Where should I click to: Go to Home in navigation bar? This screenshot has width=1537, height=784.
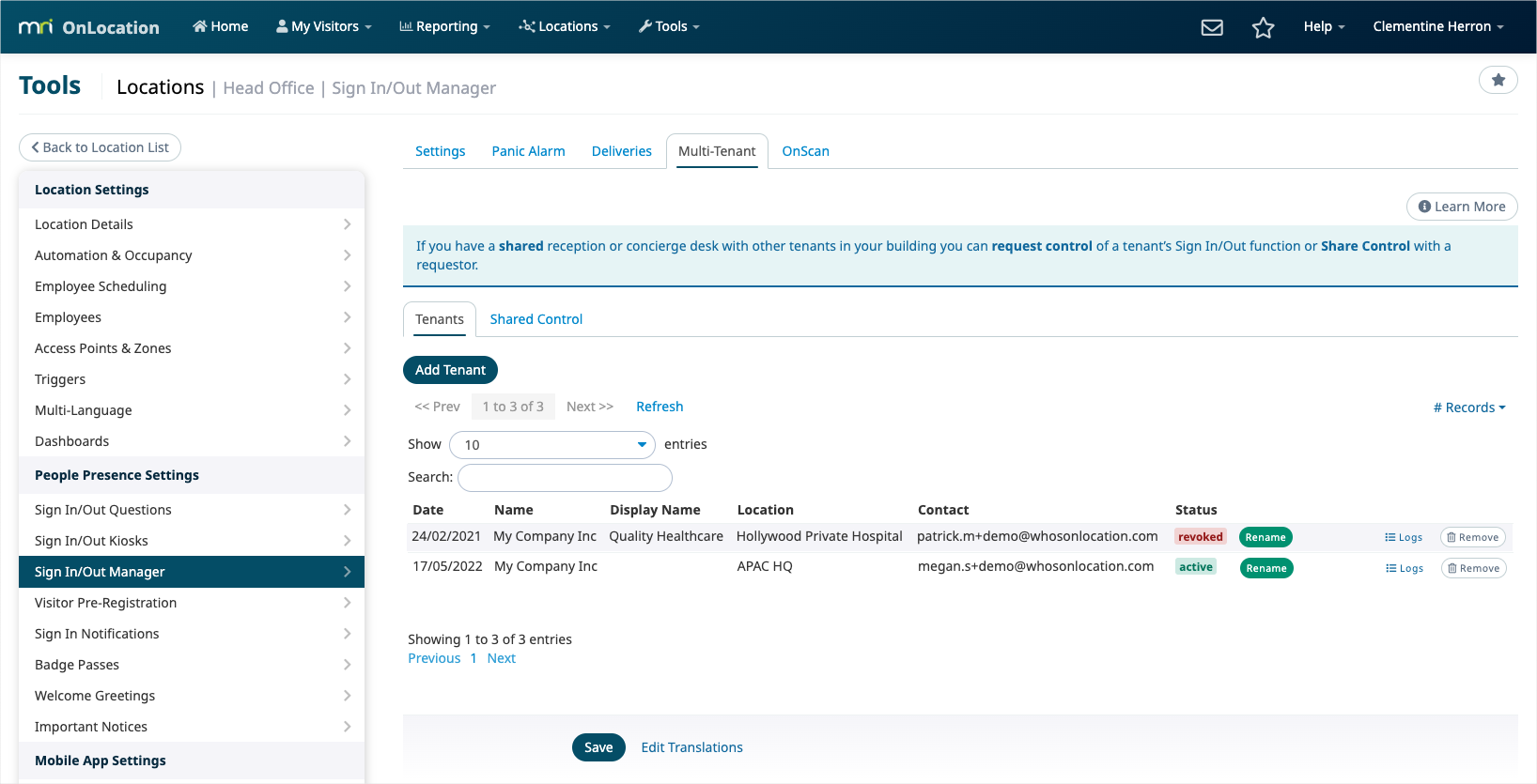(x=221, y=26)
